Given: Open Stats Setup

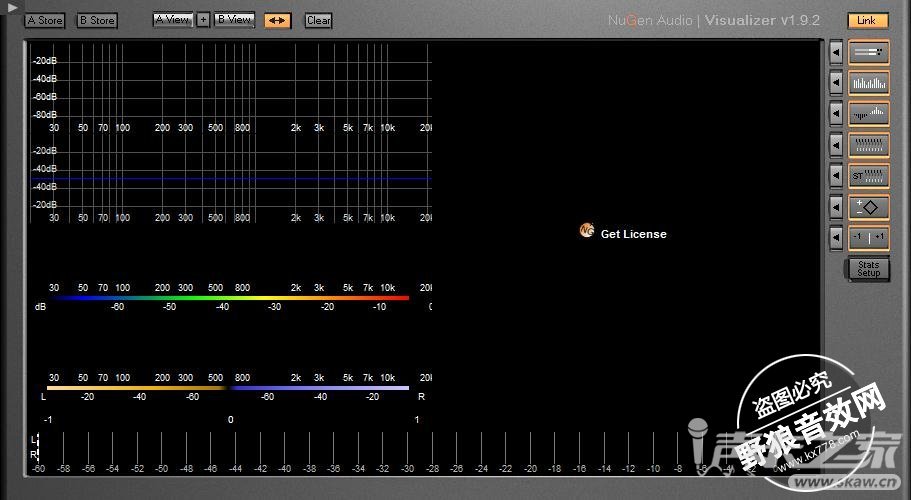Looking at the screenshot, I should [869, 269].
